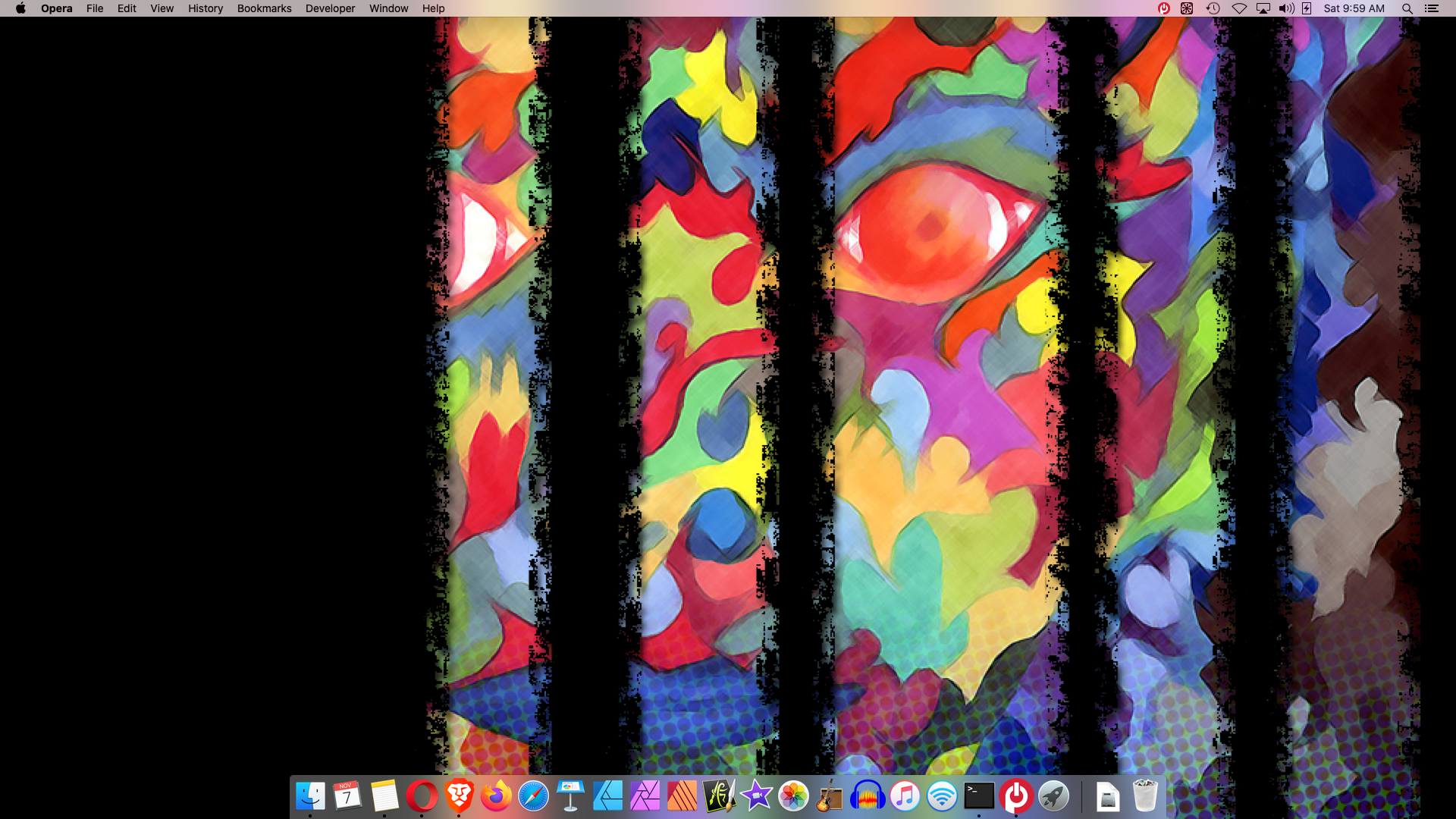The image size is (1456, 819).
Task: Open the Notes app in the Dock
Action: click(384, 796)
